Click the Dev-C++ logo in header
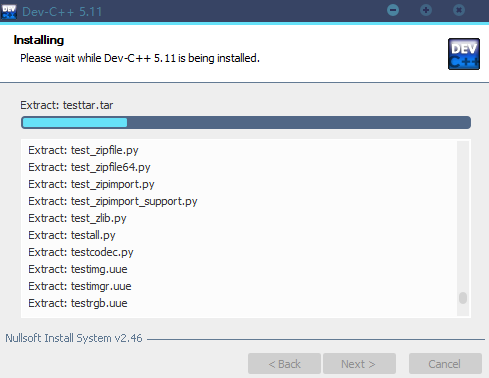Viewport: 489px width, 378px height. pos(464,54)
